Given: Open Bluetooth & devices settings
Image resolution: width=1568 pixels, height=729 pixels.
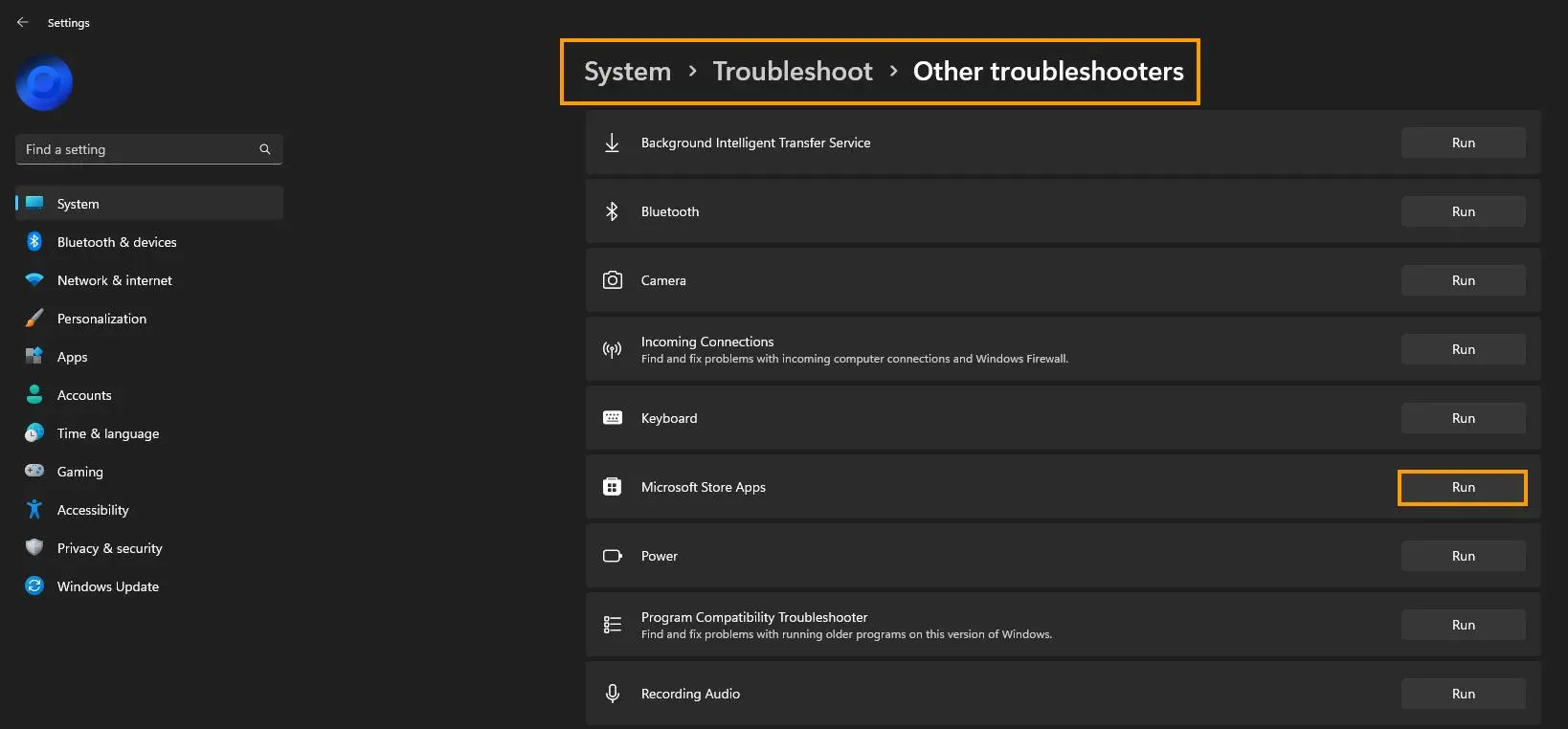Looking at the screenshot, I should pyautogui.click(x=149, y=241).
